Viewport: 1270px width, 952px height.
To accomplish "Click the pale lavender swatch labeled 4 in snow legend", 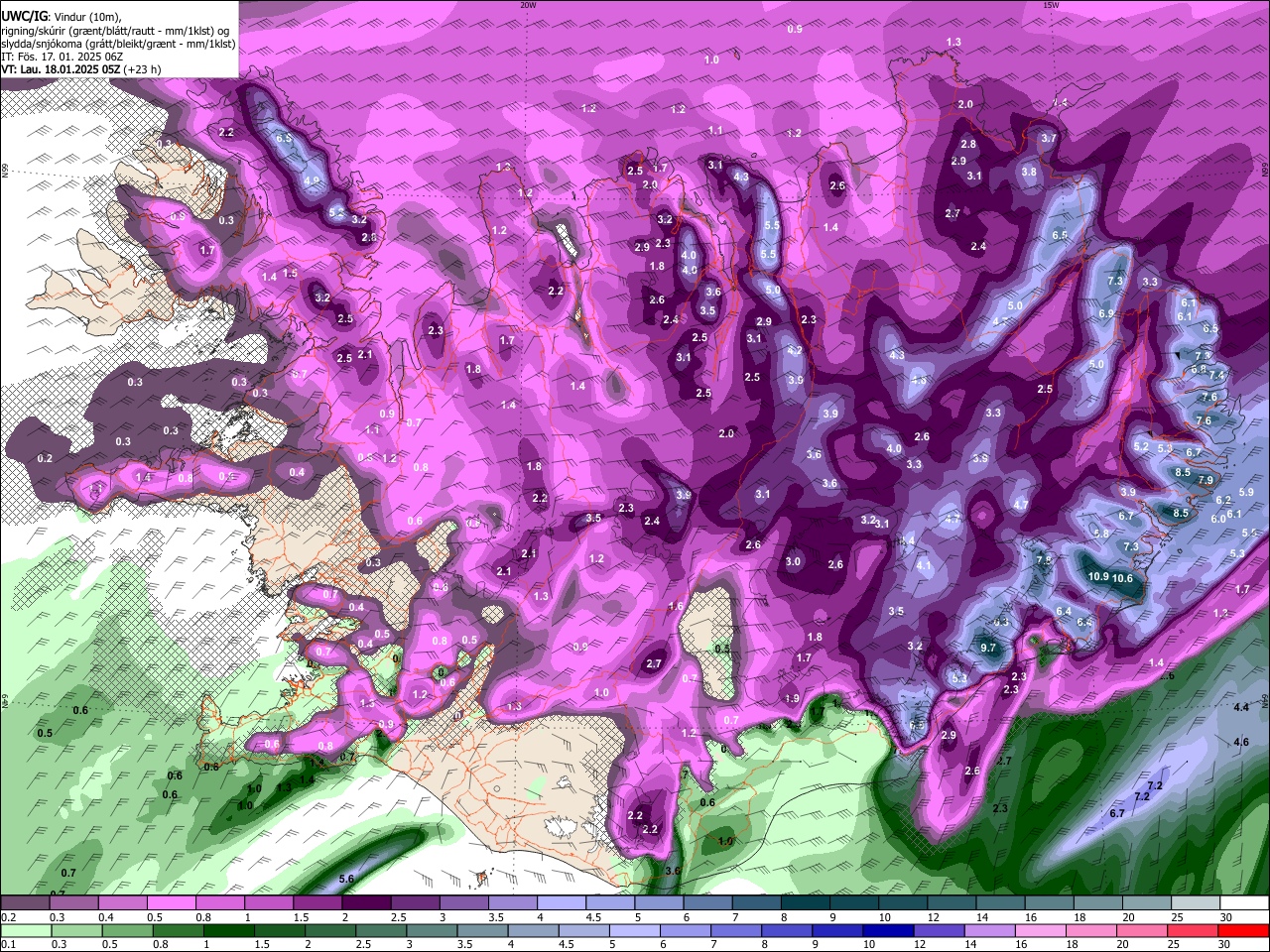I will [x=561, y=903].
